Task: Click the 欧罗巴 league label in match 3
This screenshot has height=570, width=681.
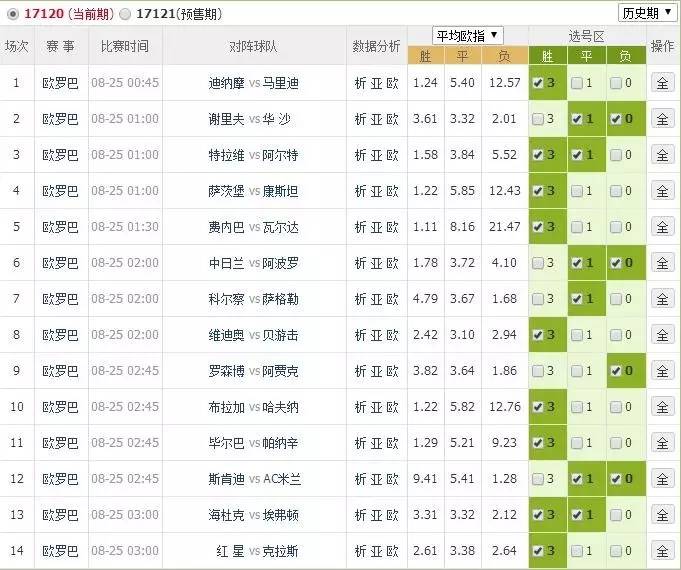Action: coord(59,155)
